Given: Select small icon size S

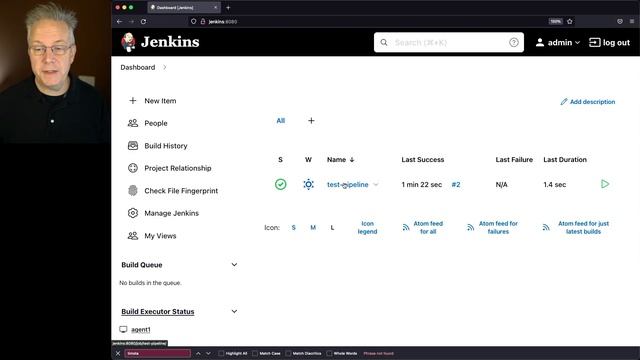Looking at the screenshot, I should 293,227.
